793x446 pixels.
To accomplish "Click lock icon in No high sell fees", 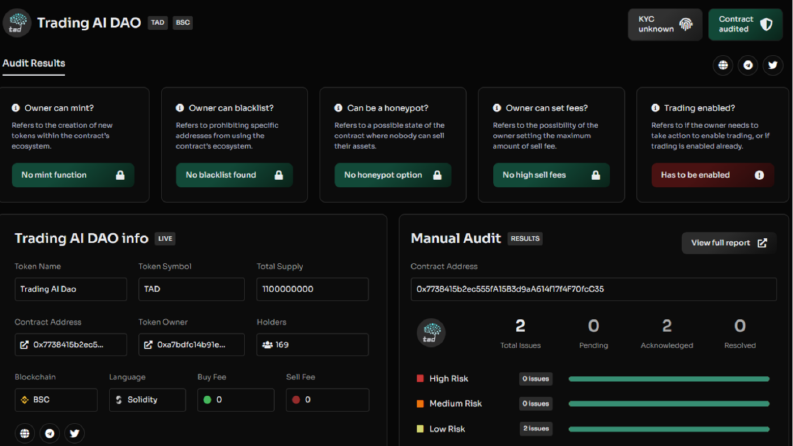I will 596,175.
